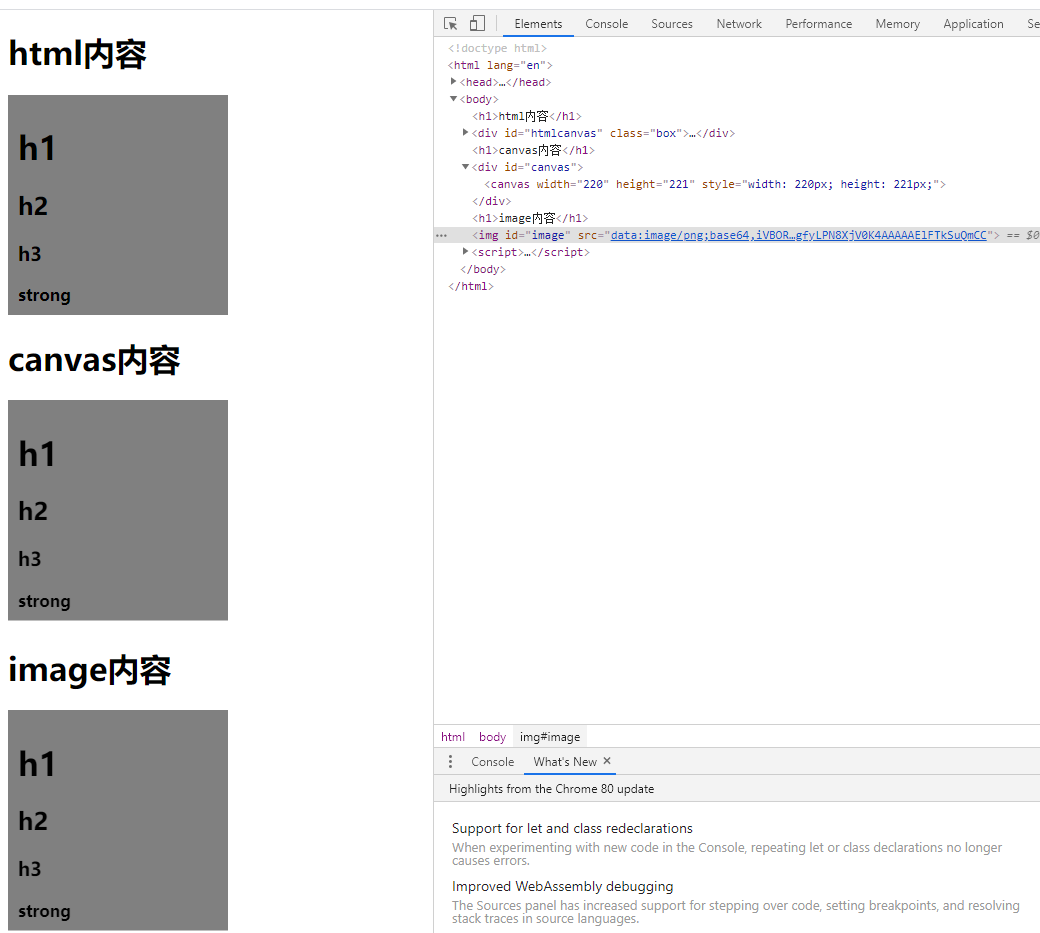Open the top Console tab
The image size is (1040, 933).
pos(606,24)
